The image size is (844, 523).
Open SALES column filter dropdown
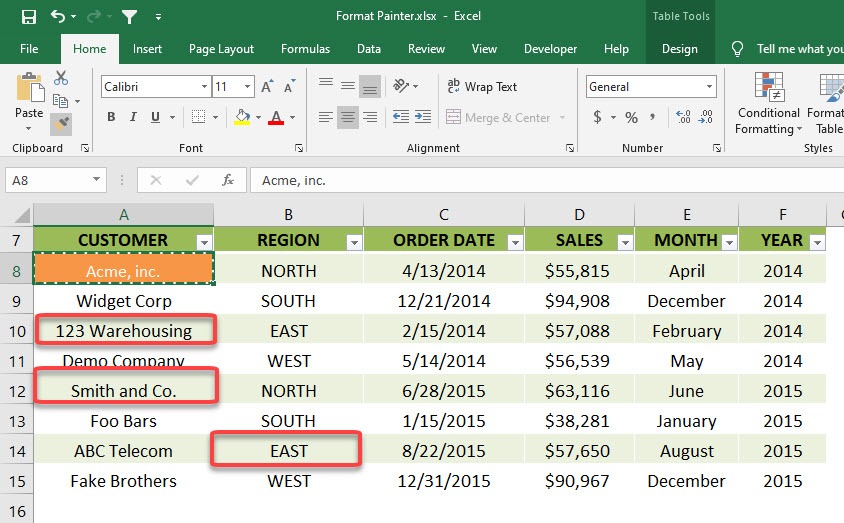(x=624, y=243)
